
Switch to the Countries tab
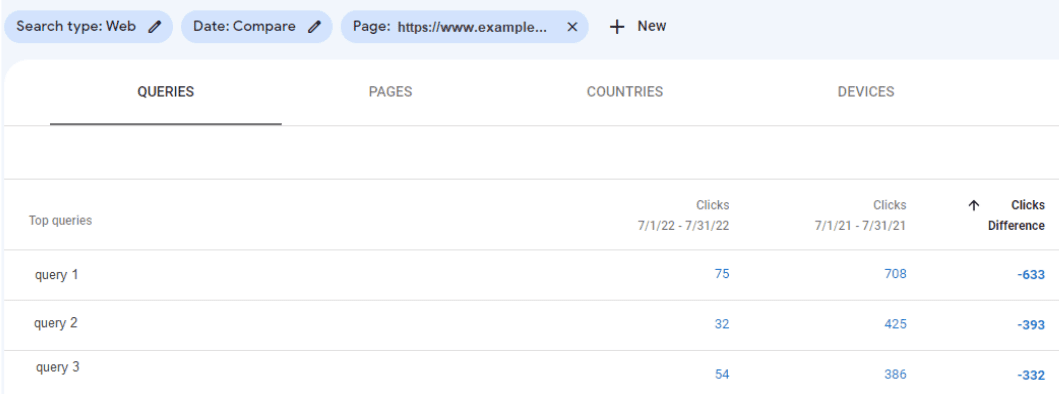pos(625,92)
